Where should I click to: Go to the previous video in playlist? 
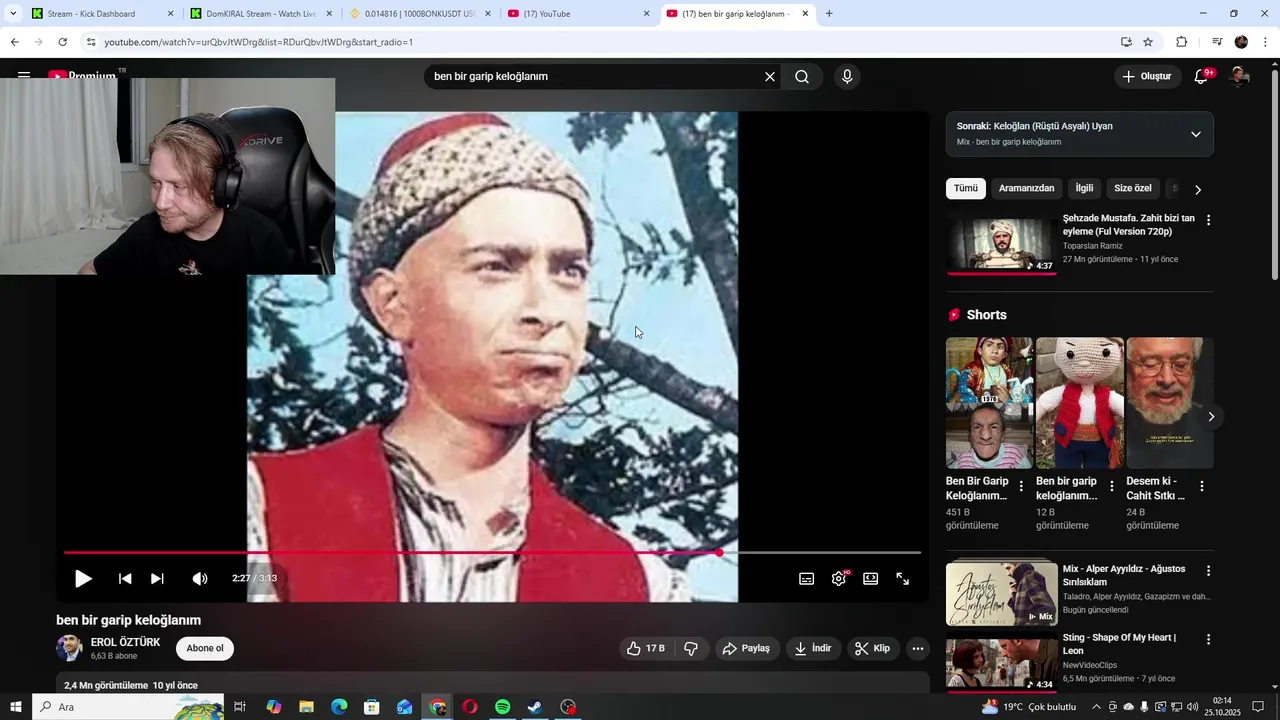125,578
